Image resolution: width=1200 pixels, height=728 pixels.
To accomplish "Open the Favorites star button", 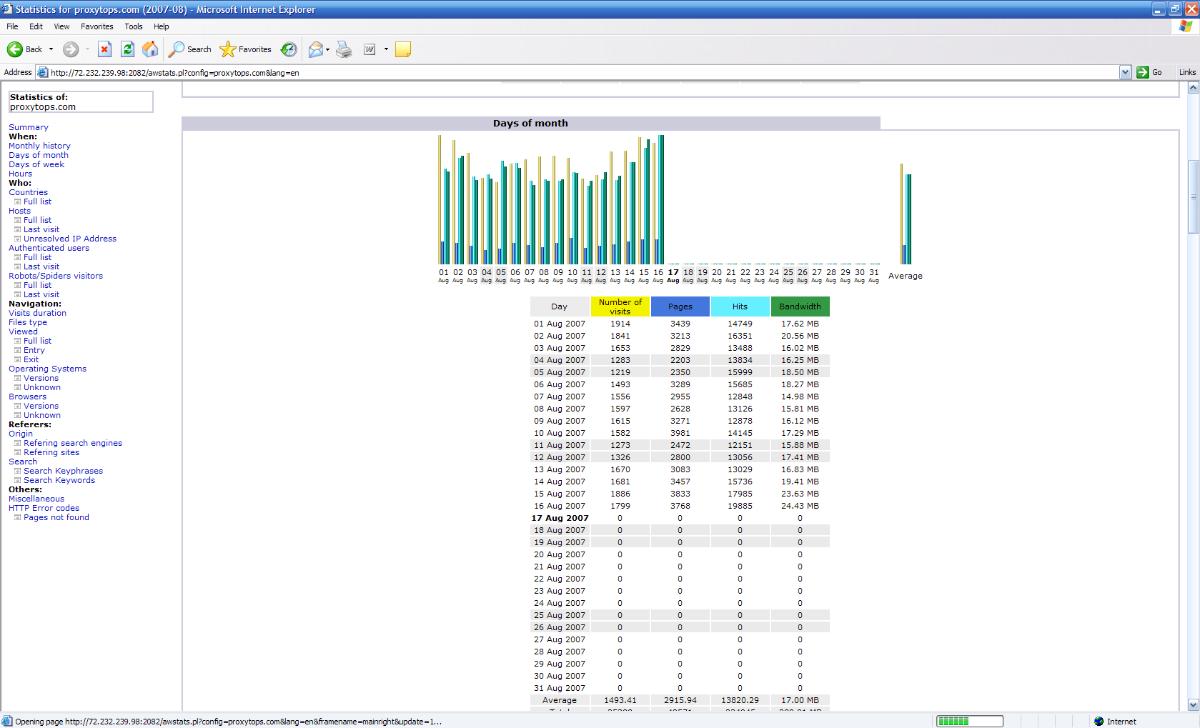I will (x=245, y=49).
